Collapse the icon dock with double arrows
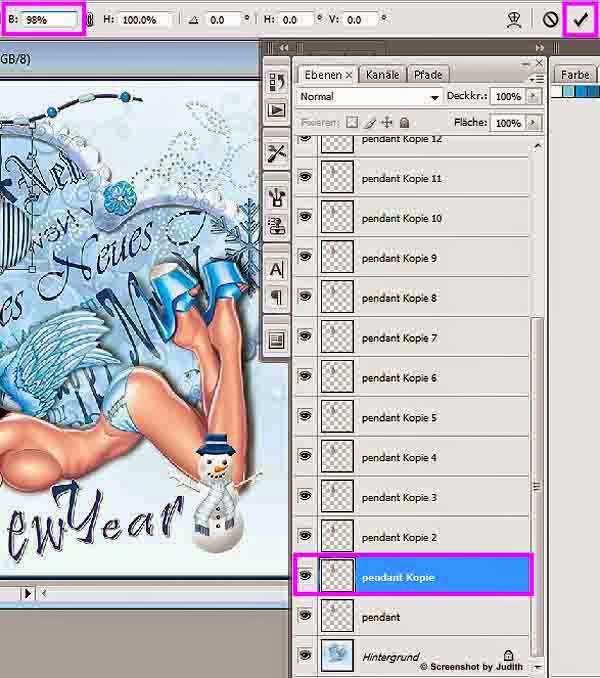600x678 pixels. pyautogui.click(x=284, y=48)
